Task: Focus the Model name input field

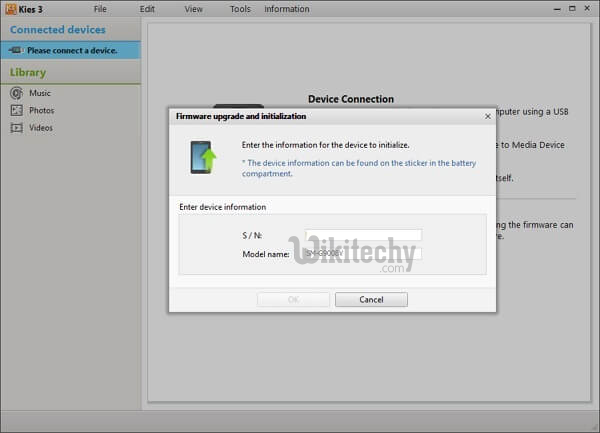Action: click(x=363, y=254)
